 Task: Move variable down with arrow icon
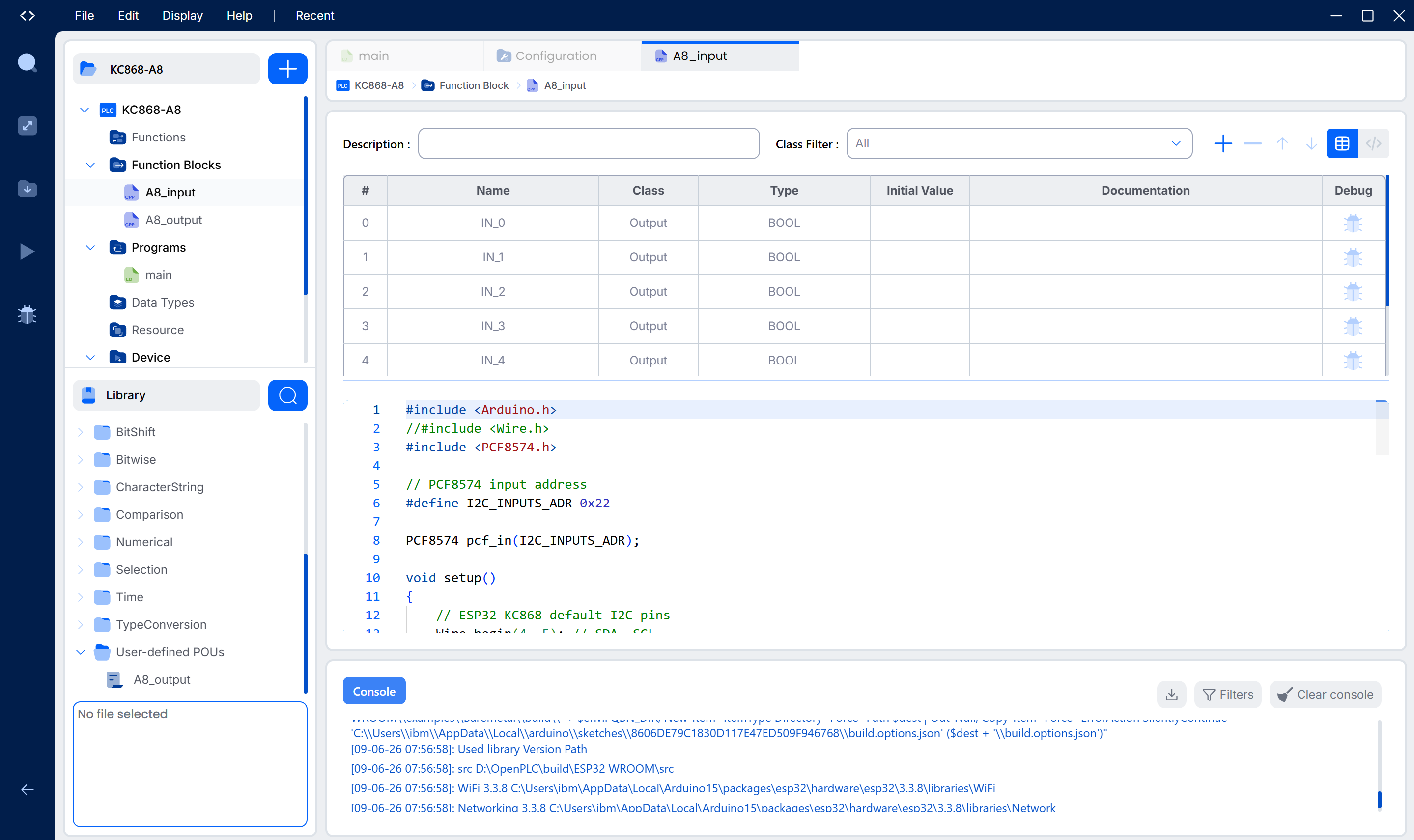1311,144
